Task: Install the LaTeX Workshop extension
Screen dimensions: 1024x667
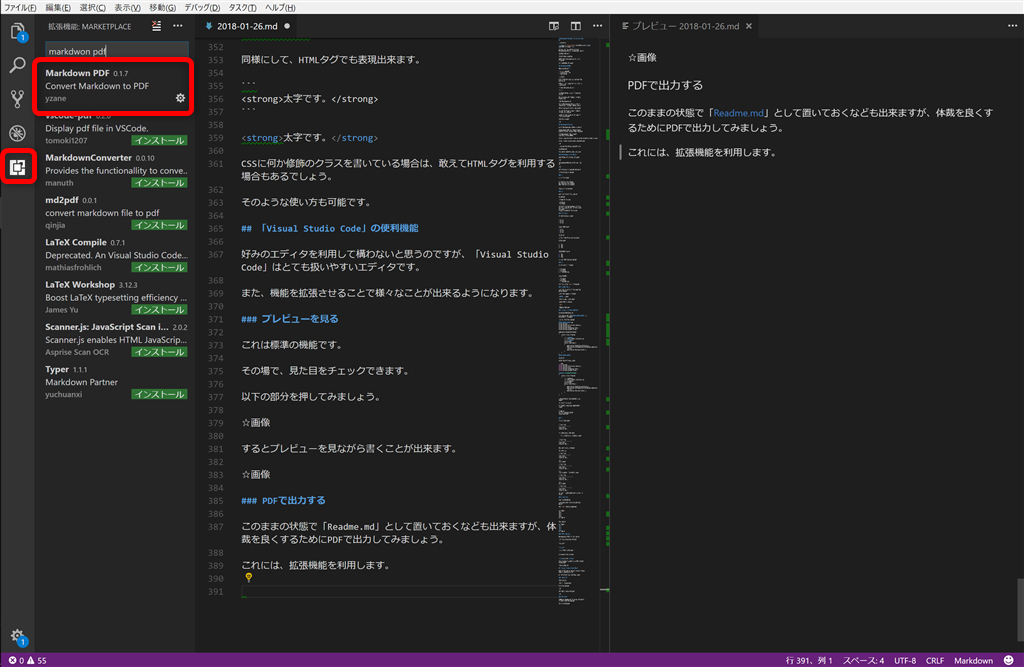Action: [x=159, y=310]
